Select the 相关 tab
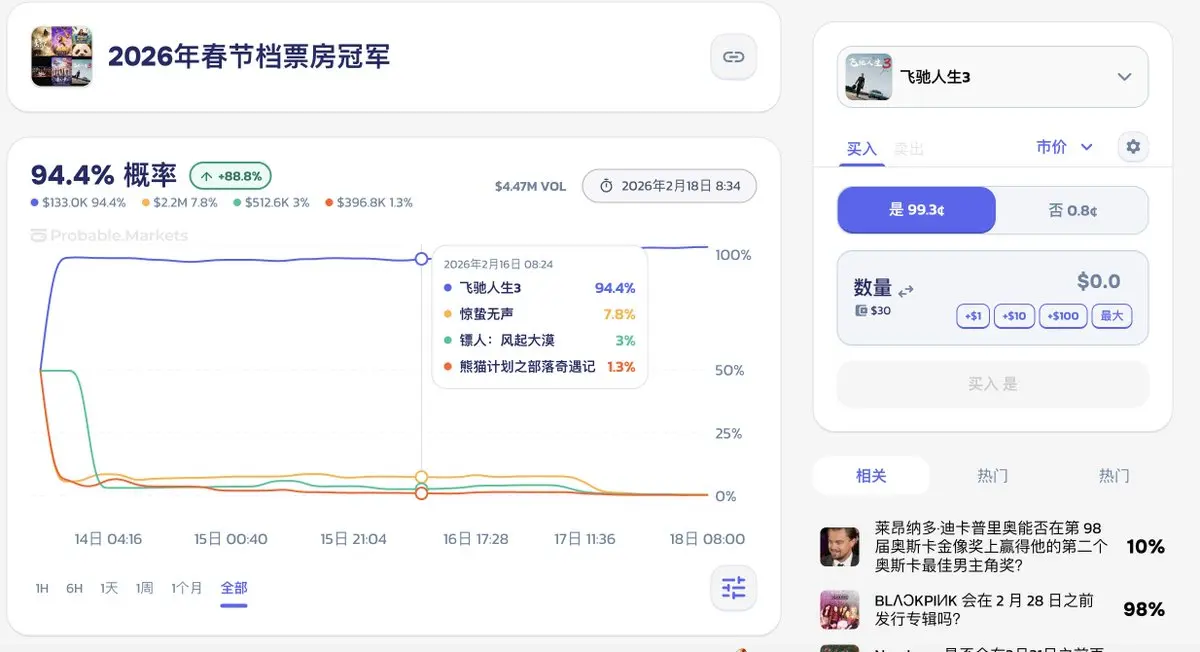1200x652 pixels. point(871,476)
